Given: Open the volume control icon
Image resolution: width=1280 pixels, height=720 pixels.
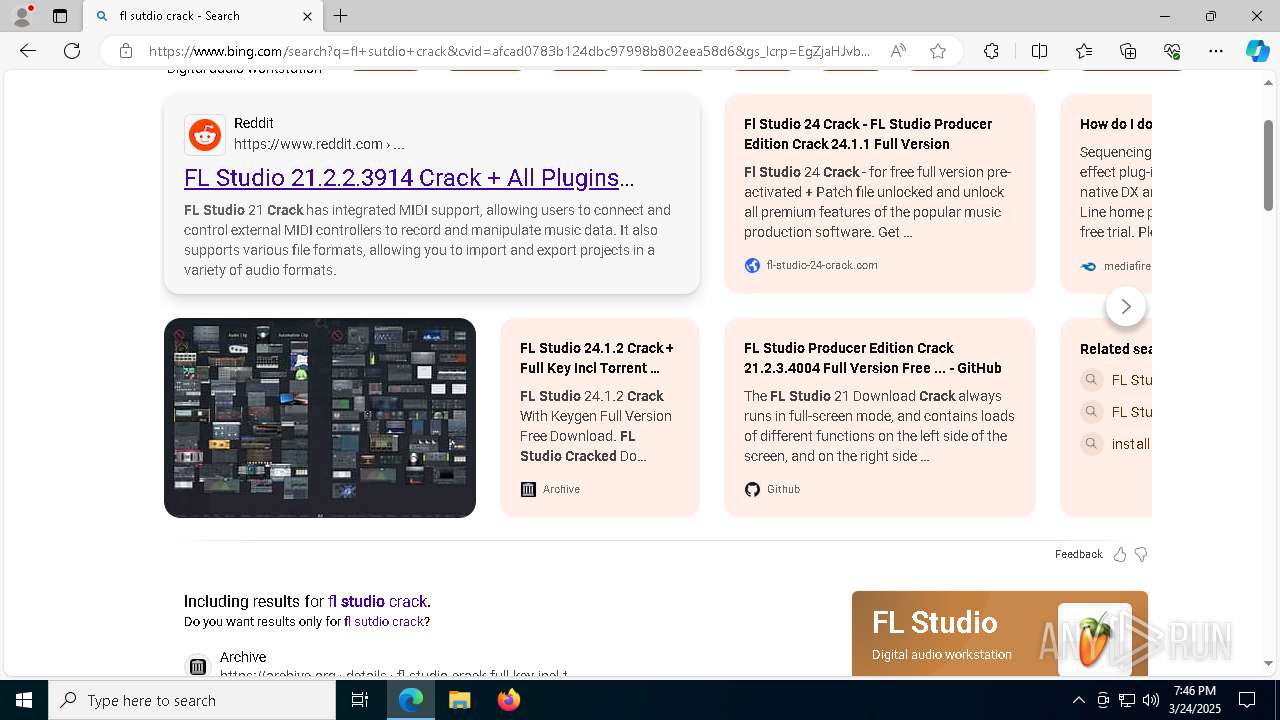Looking at the screenshot, I should [1151, 700].
